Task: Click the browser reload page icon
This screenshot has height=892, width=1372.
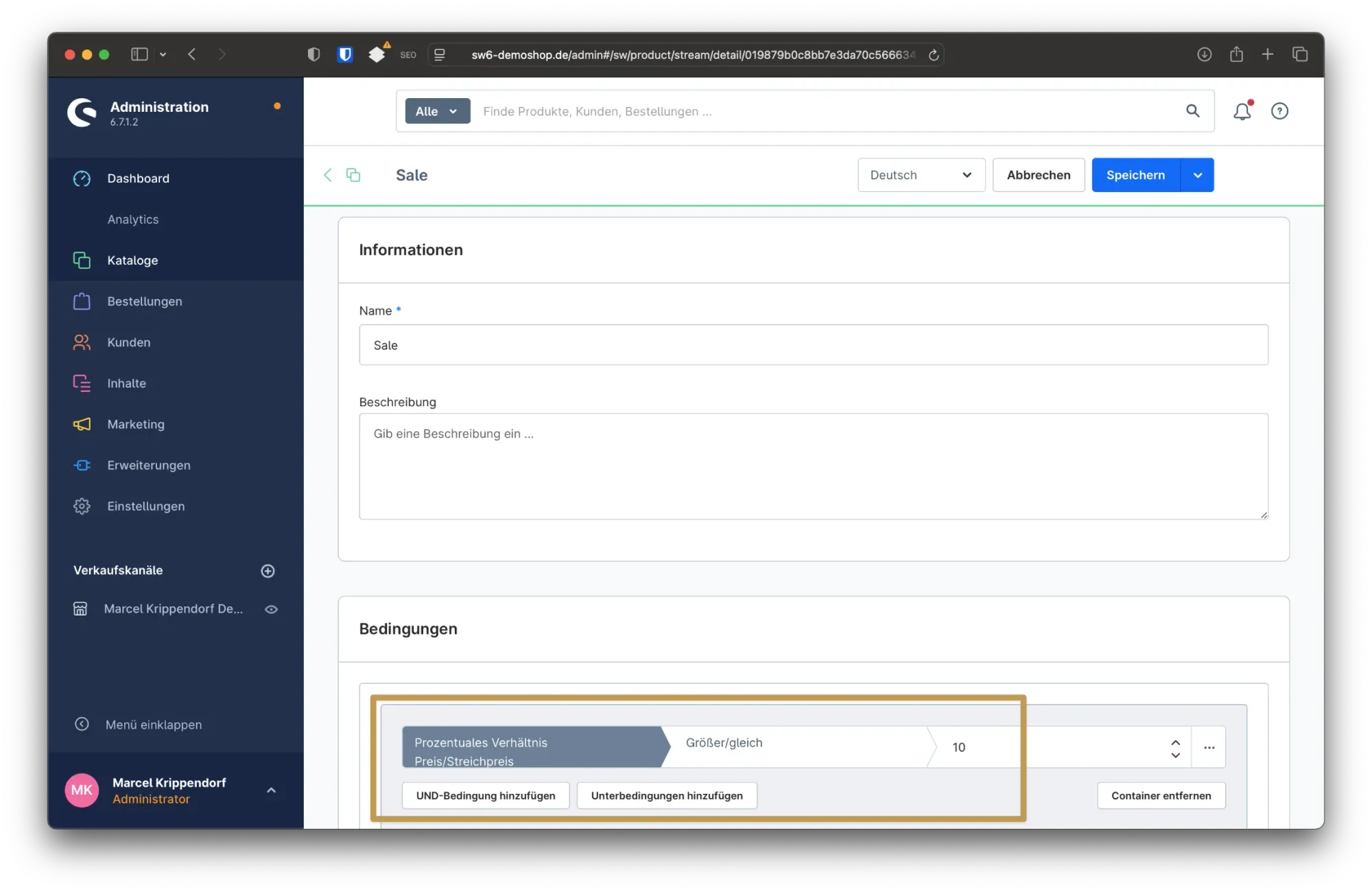Action: pyautogui.click(x=933, y=55)
